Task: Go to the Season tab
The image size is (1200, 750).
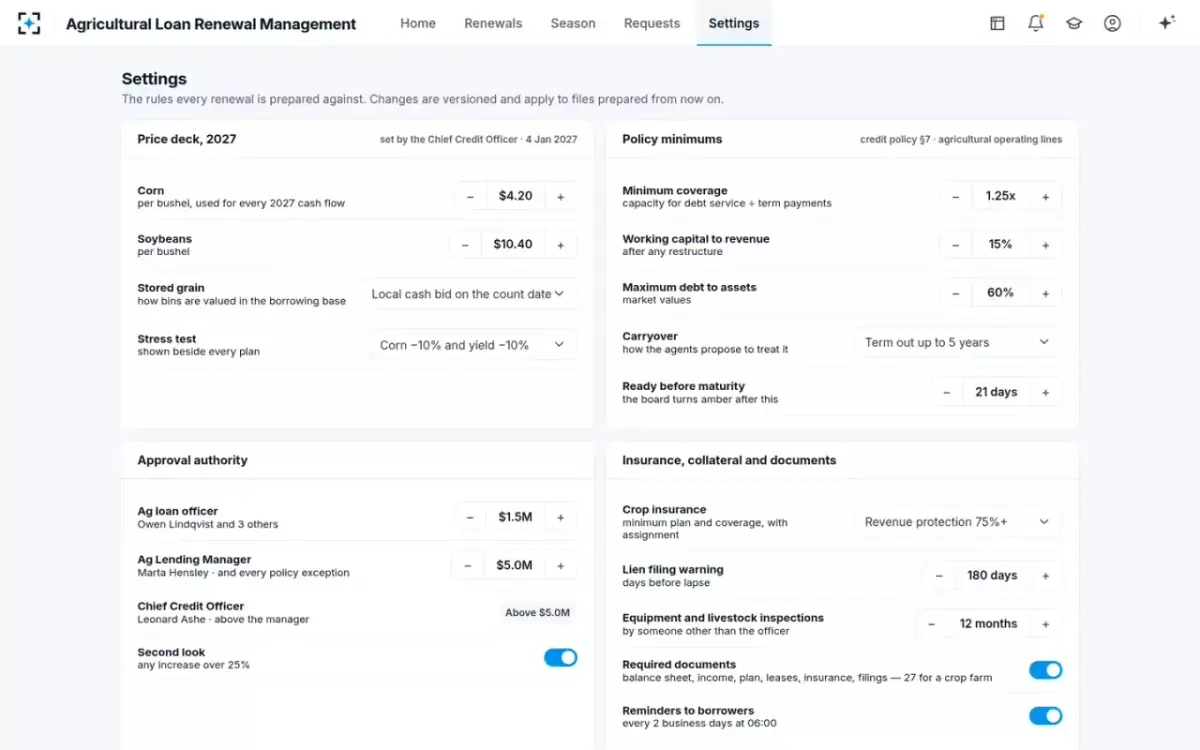Action: pyautogui.click(x=573, y=23)
